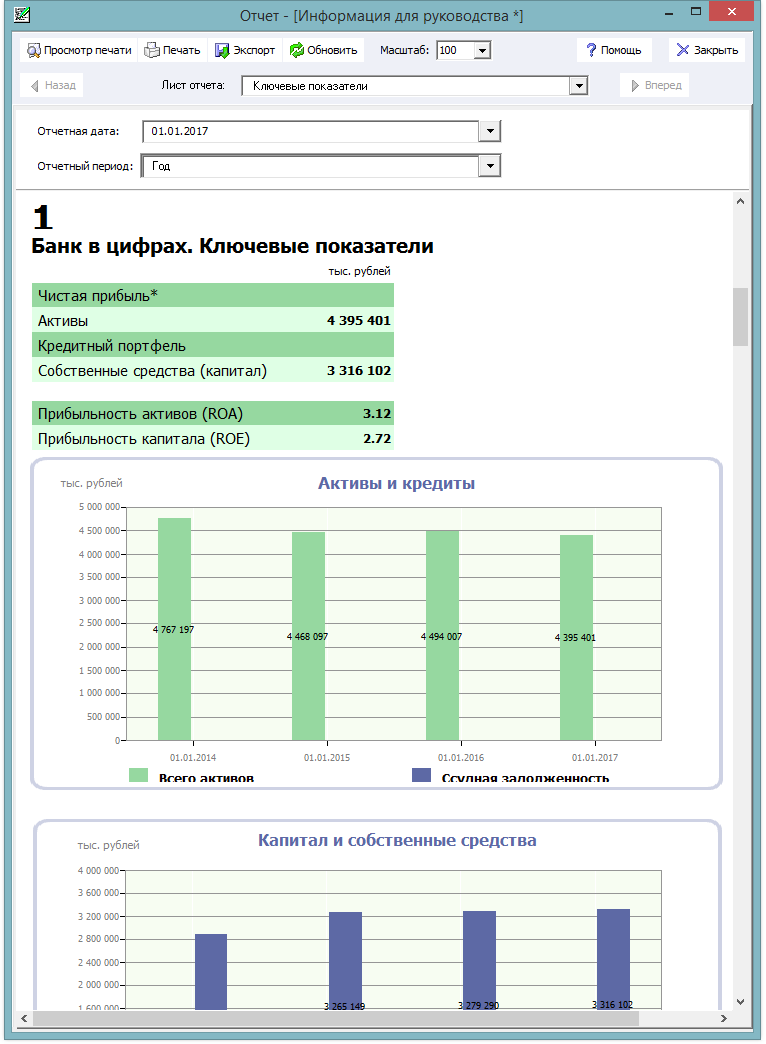Screen dimensions: 766x1044
Task: Go forward with Вперед arrow
Action: [655, 85]
